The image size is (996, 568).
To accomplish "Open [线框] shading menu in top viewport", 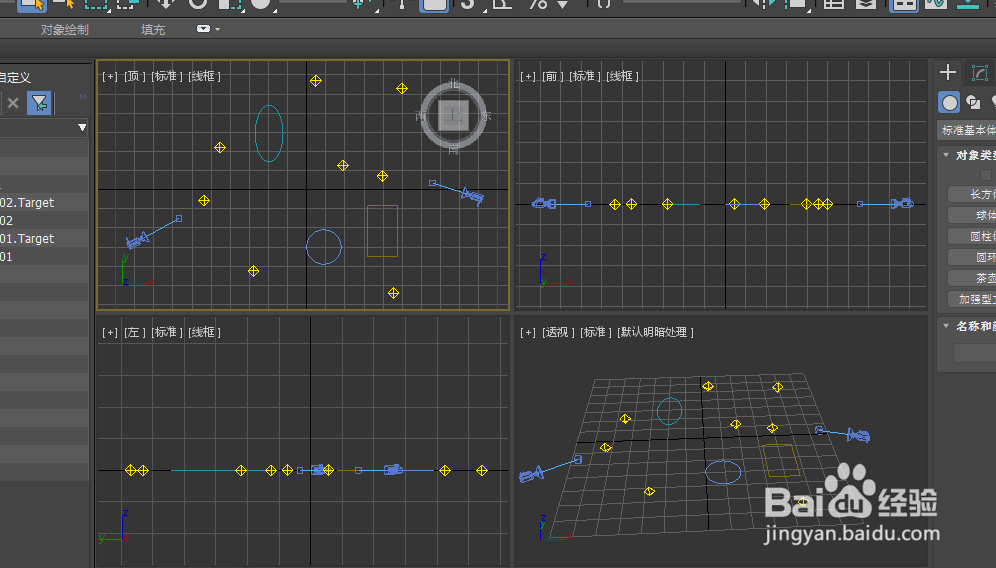I will (x=205, y=76).
